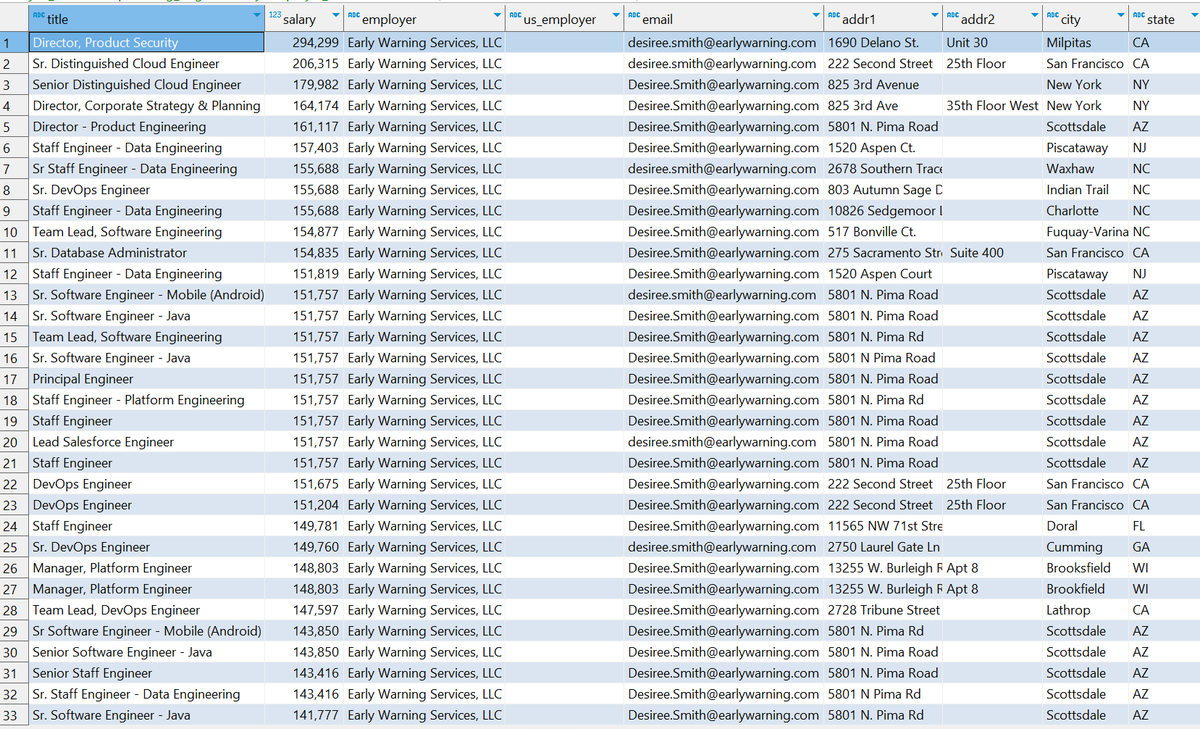
Task: Open the email column dropdown arrow
Action: pos(816,16)
